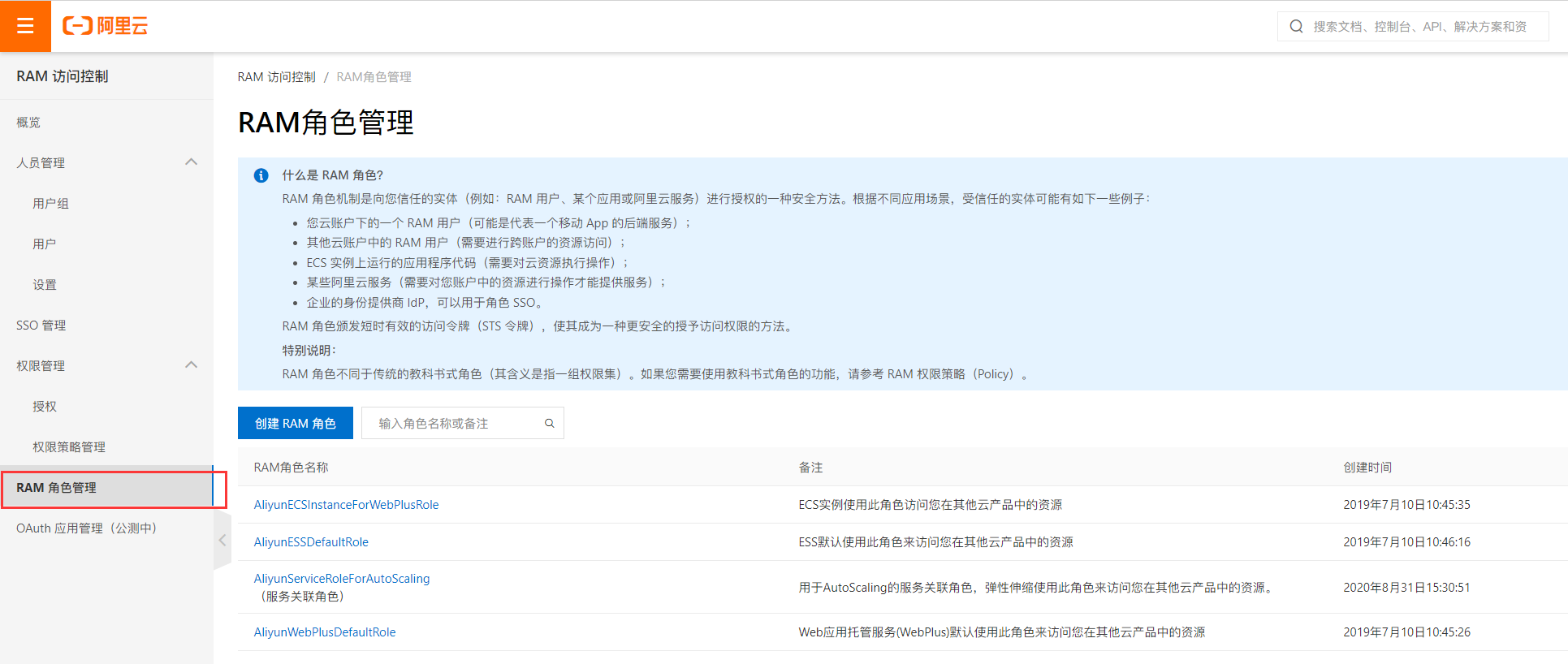
Task: Click the date 2019年7月10日10:45:35
Action: click(1406, 505)
